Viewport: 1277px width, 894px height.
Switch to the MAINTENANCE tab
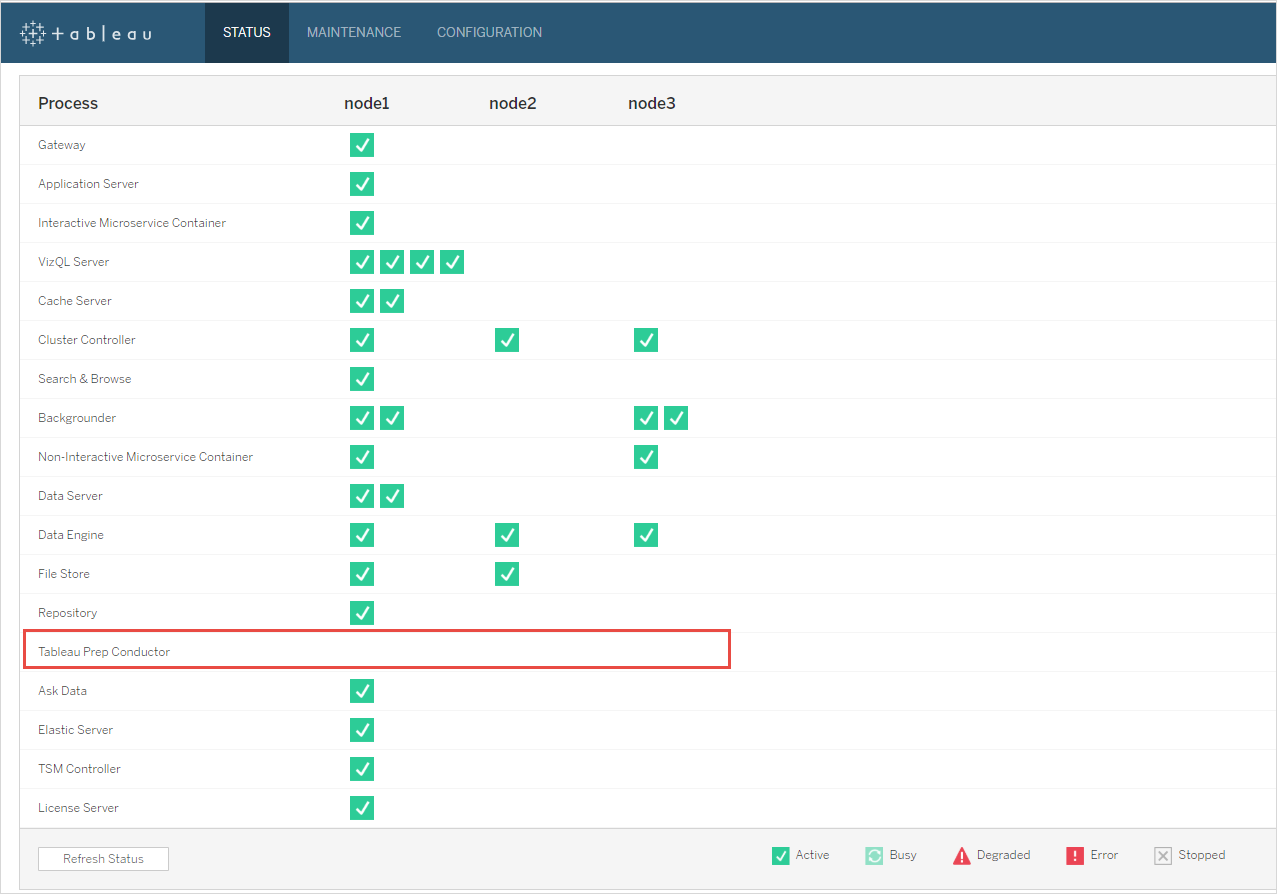coord(354,32)
